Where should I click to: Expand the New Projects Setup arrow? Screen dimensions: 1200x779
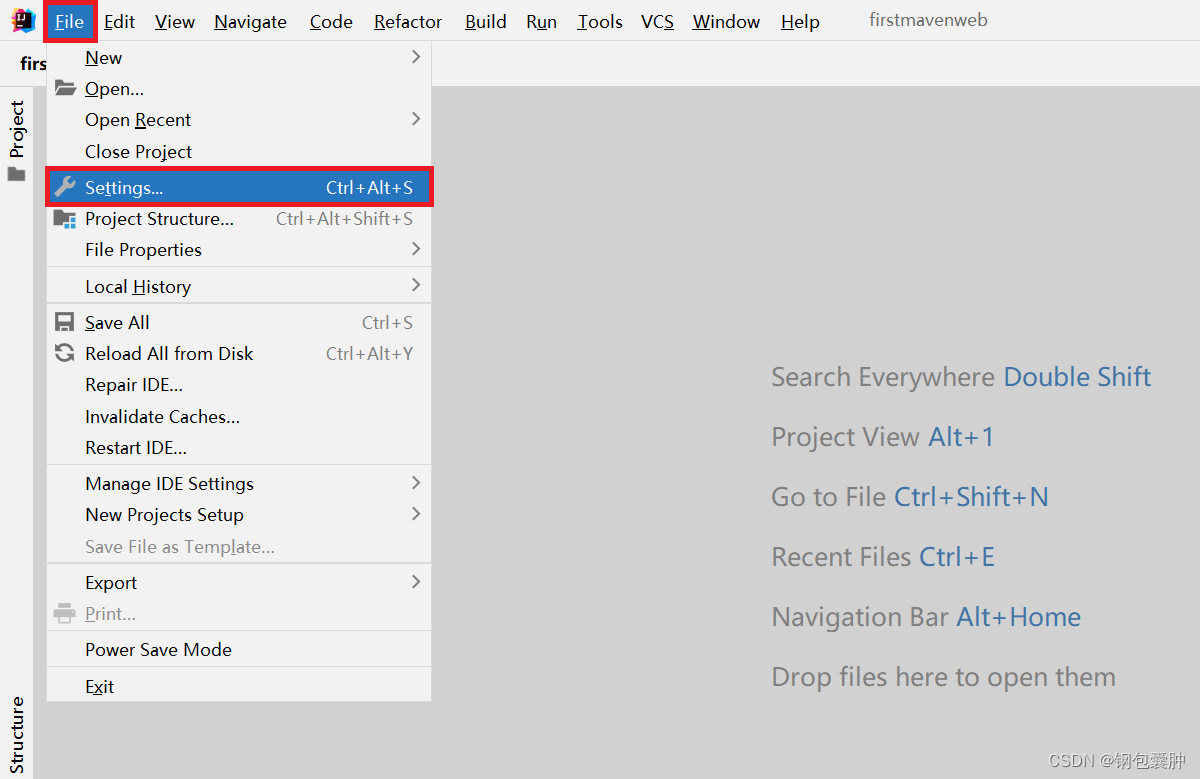pos(416,514)
